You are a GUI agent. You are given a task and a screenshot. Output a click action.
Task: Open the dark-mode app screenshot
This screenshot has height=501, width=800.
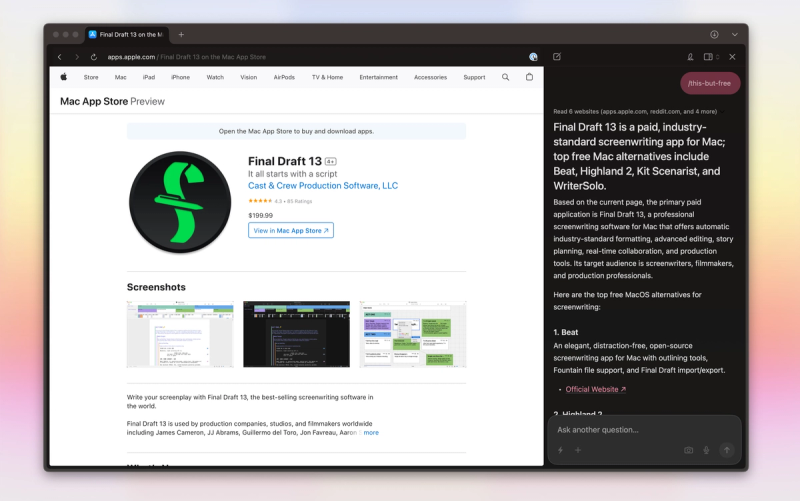pos(296,334)
